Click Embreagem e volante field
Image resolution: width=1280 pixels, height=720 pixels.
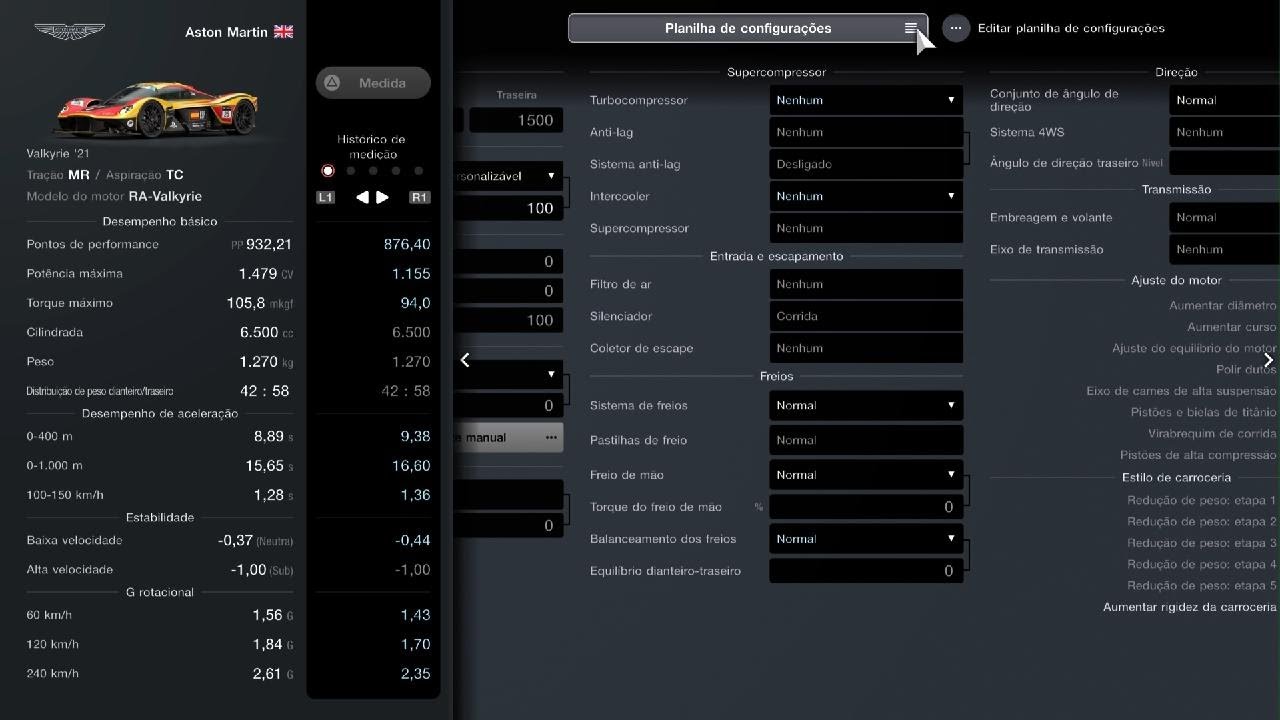click(x=1224, y=217)
